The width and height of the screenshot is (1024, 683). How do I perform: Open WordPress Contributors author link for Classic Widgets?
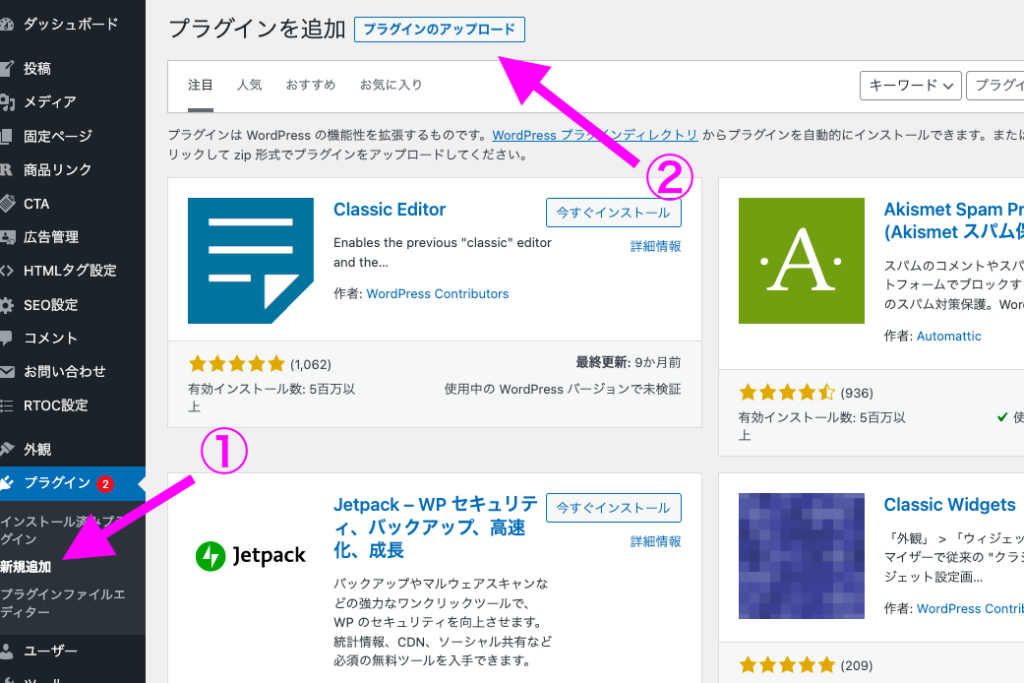point(970,609)
